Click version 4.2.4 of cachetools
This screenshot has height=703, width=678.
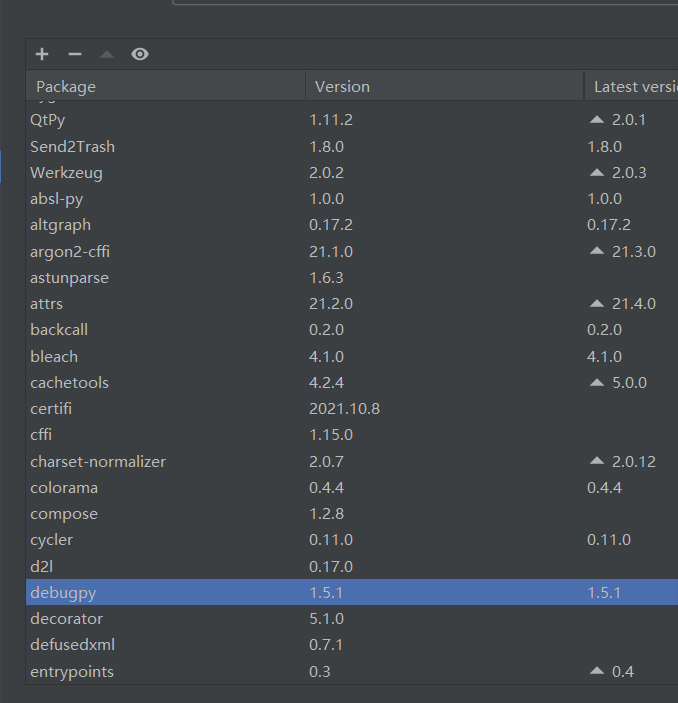[x=326, y=382]
